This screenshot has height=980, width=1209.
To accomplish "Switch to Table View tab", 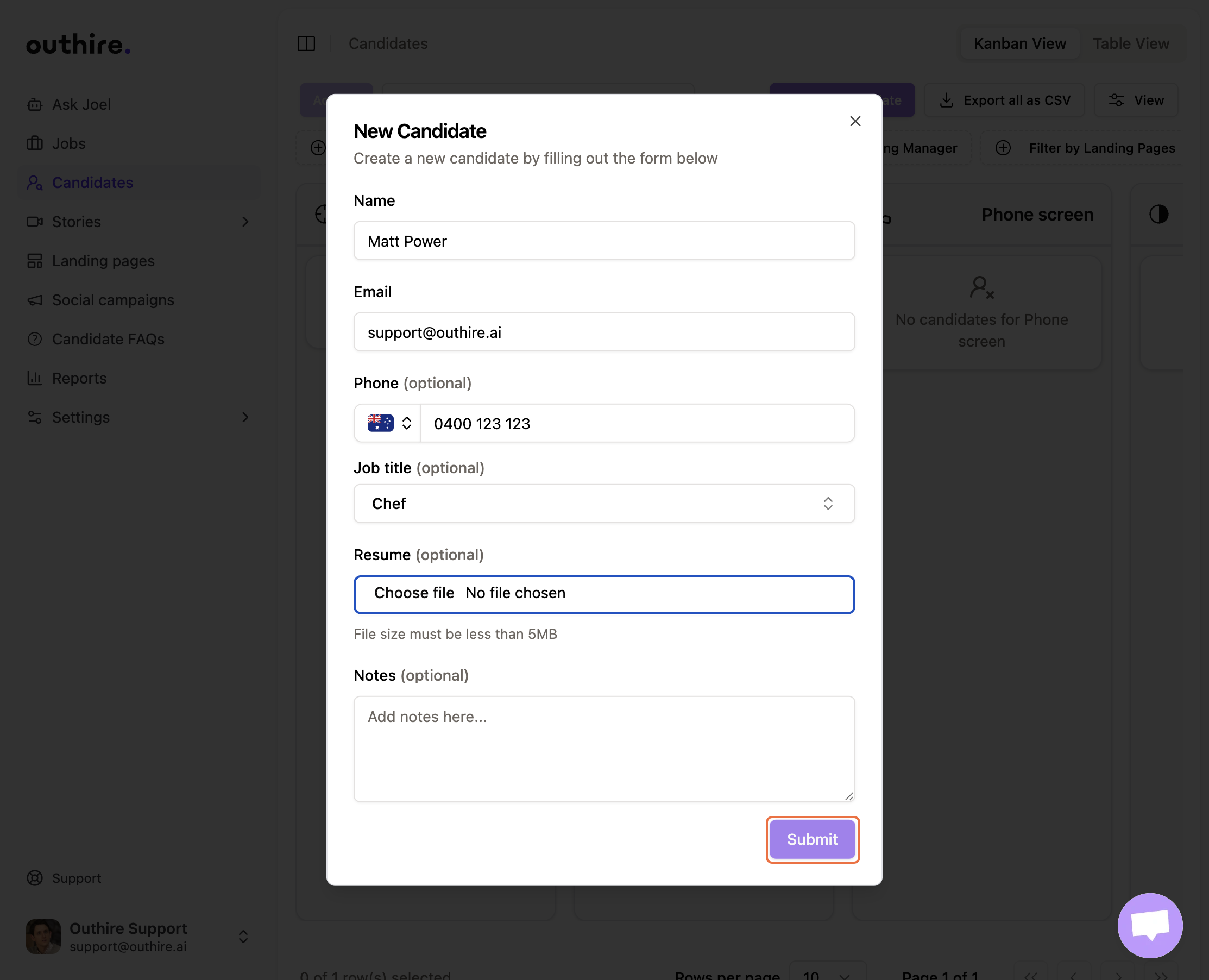I will [x=1131, y=43].
